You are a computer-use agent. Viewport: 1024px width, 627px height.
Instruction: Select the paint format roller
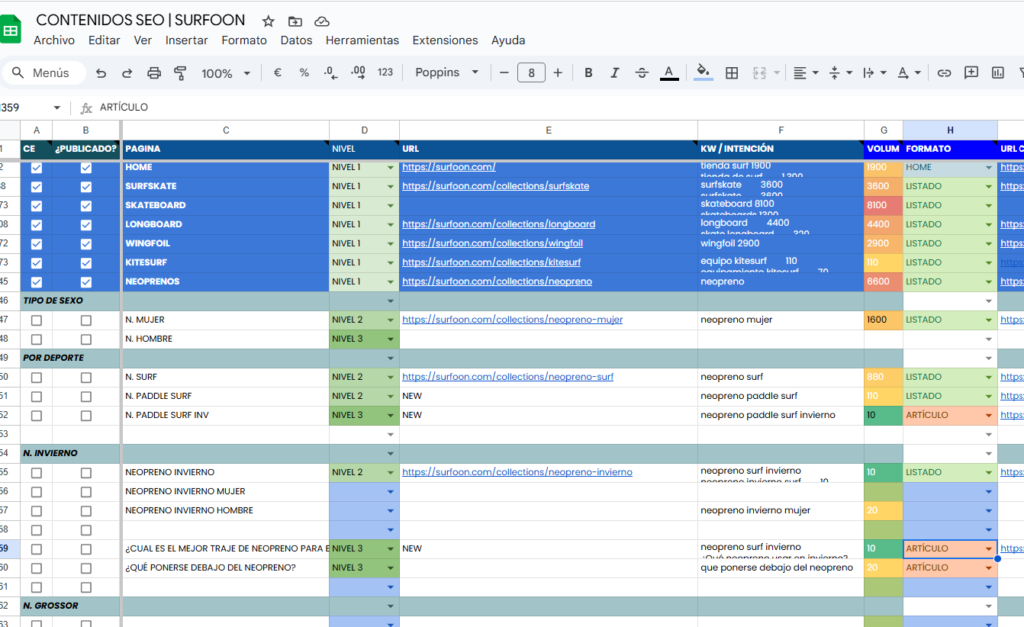coord(181,73)
